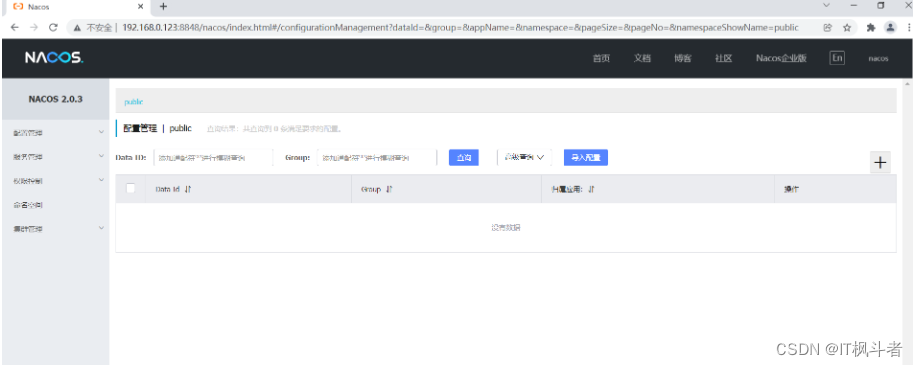Click the blue 导入配置 import button
This screenshot has height=367, width=918.
click(585, 157)
